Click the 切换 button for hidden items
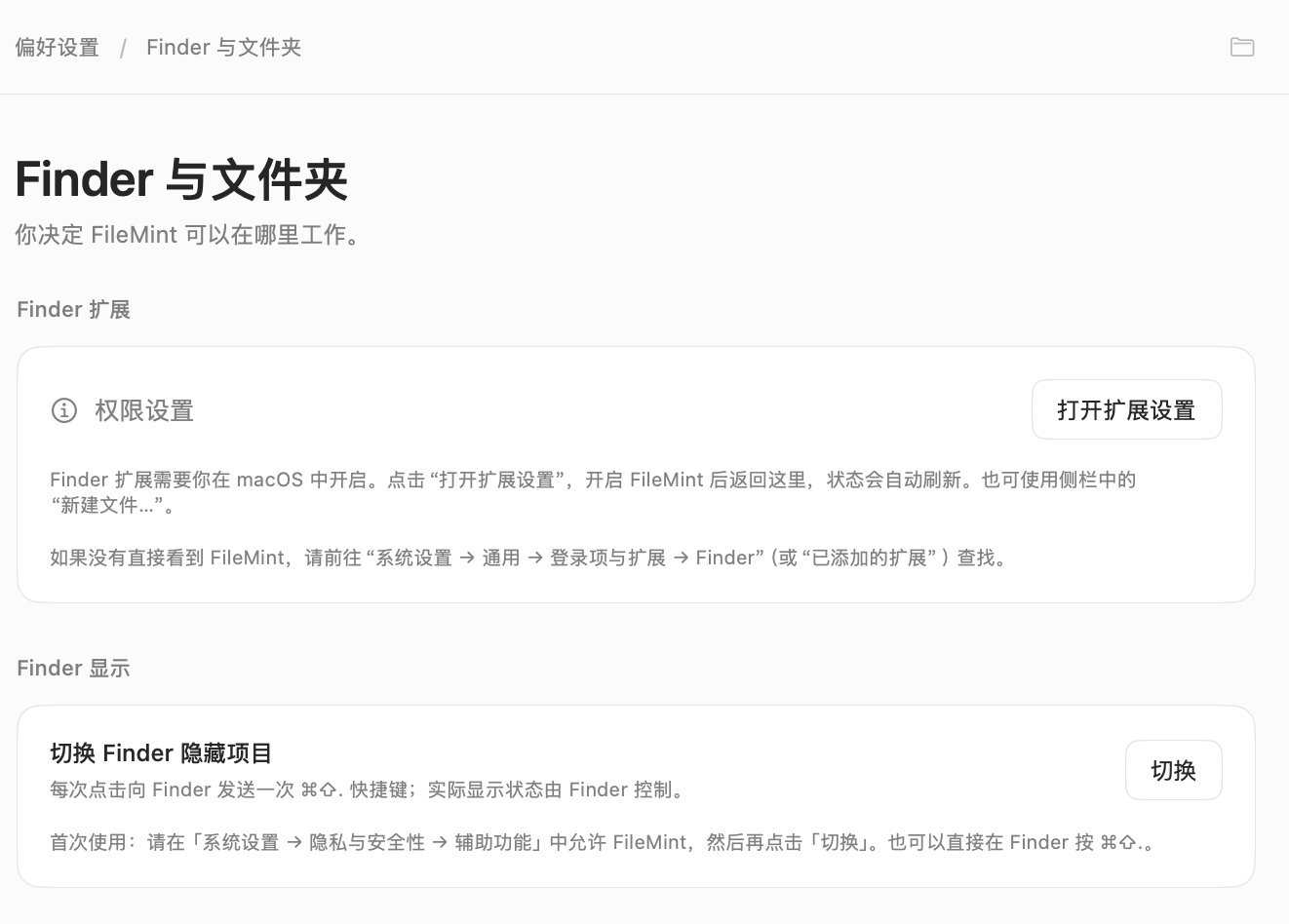 click(1173, 770)
